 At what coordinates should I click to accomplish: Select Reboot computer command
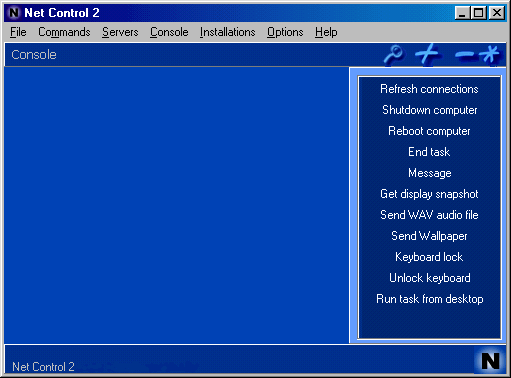tap(429, 131)
